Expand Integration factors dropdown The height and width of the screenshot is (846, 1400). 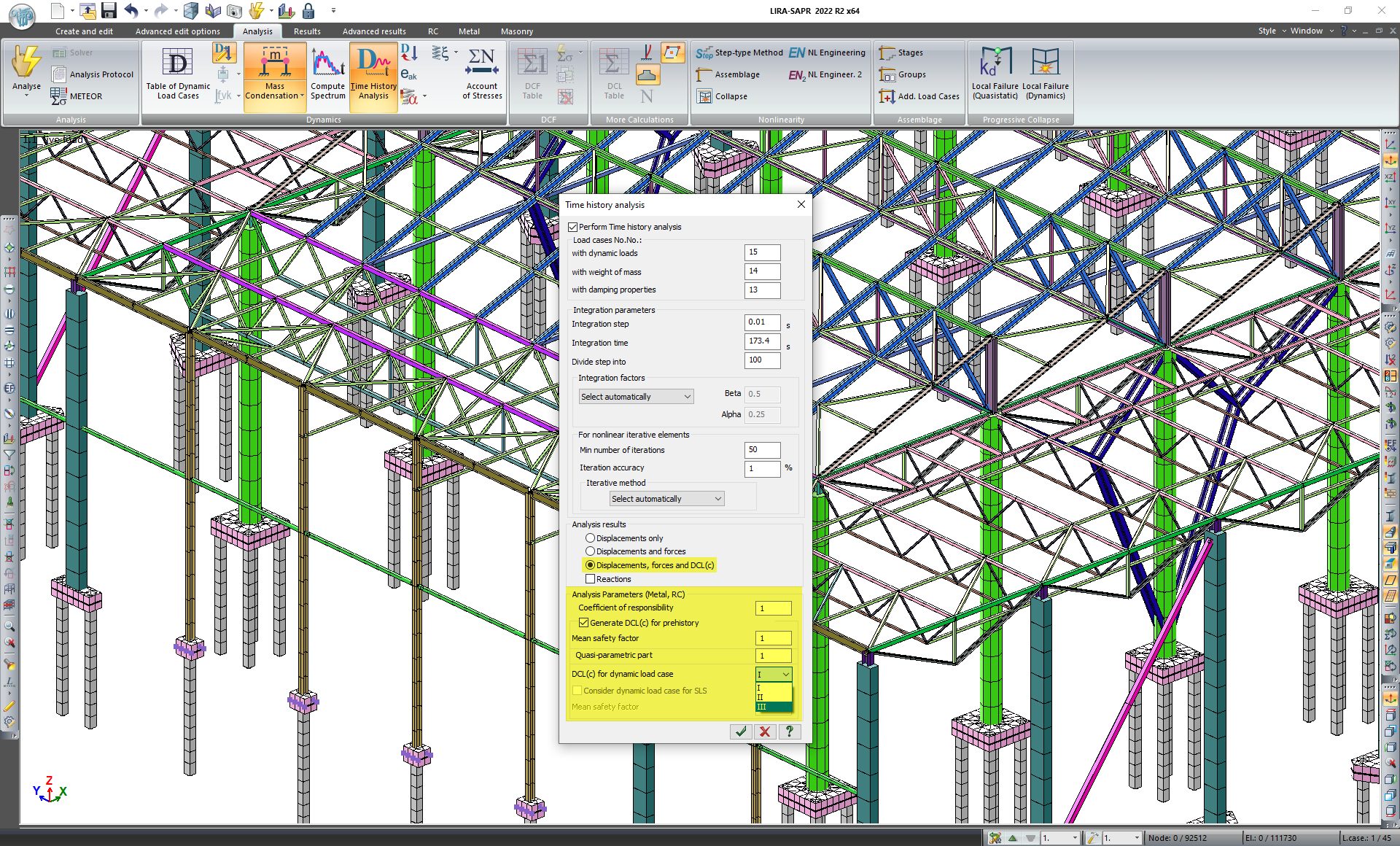636,397
